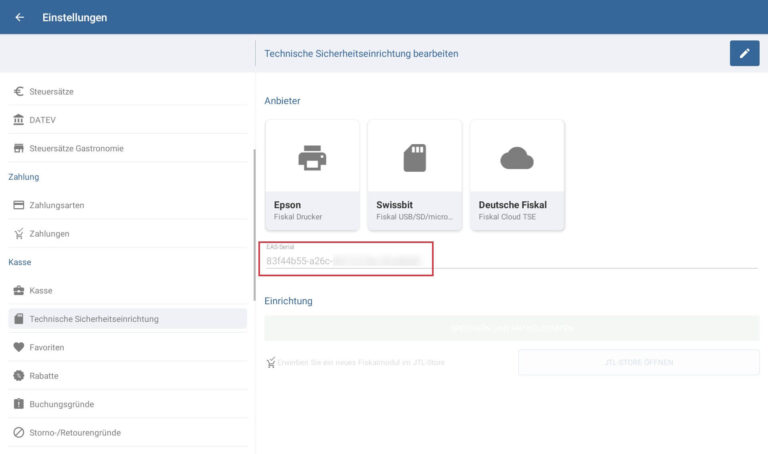Open Steuersätze Gastronomie settings
The image size is (768, 454).
tap(77, 148)
